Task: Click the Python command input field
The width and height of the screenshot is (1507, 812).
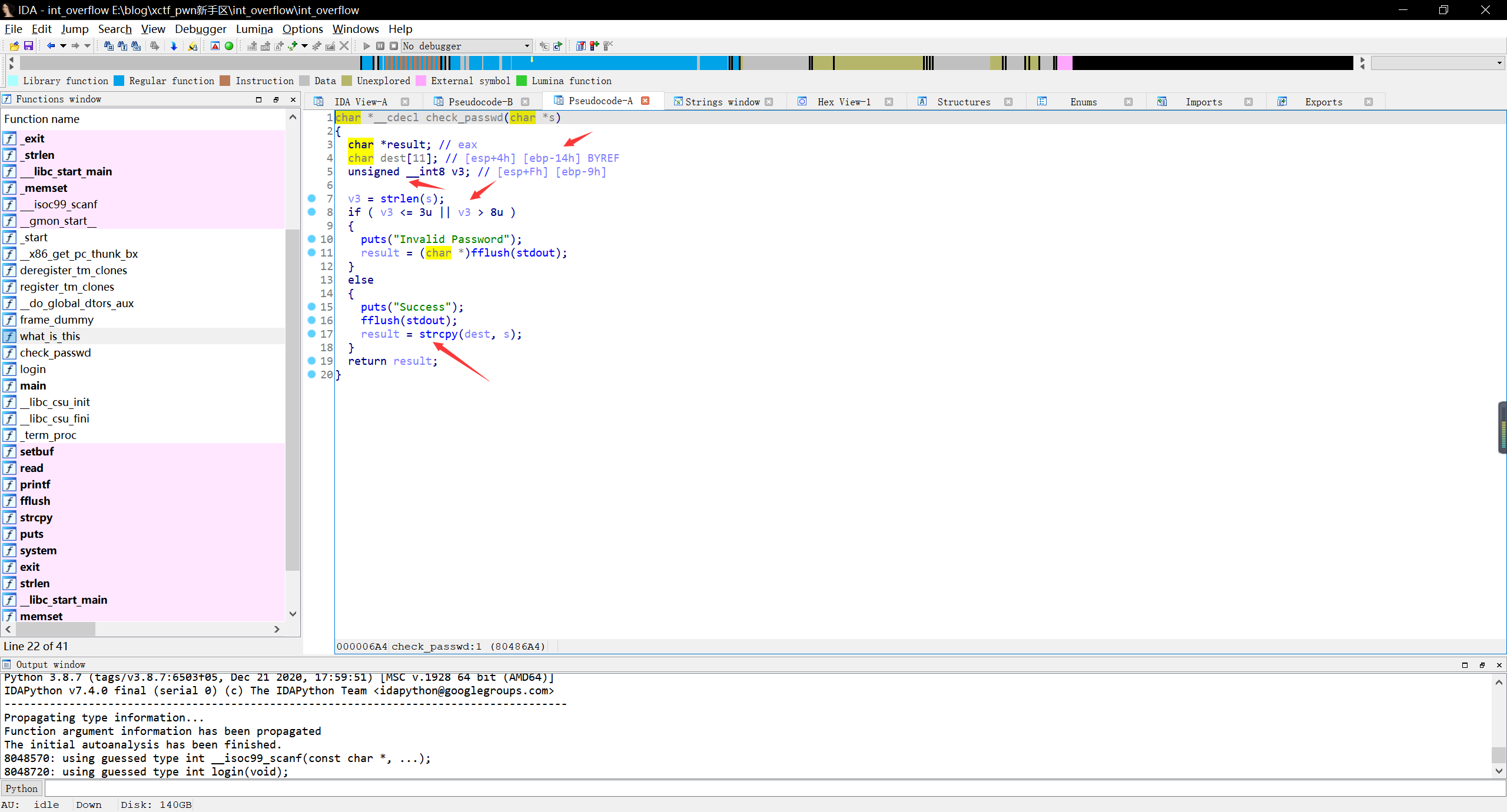Action: (765, 788)
